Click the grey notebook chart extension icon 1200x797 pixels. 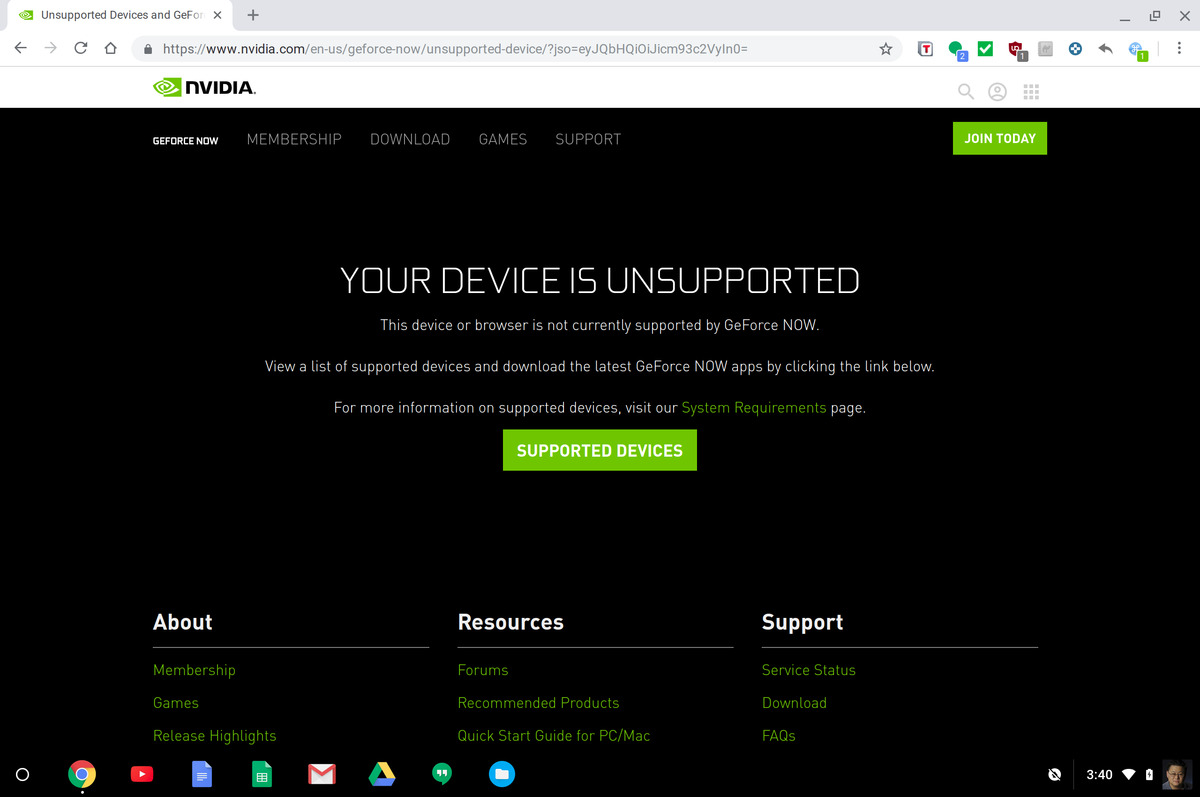point(1046,48)
